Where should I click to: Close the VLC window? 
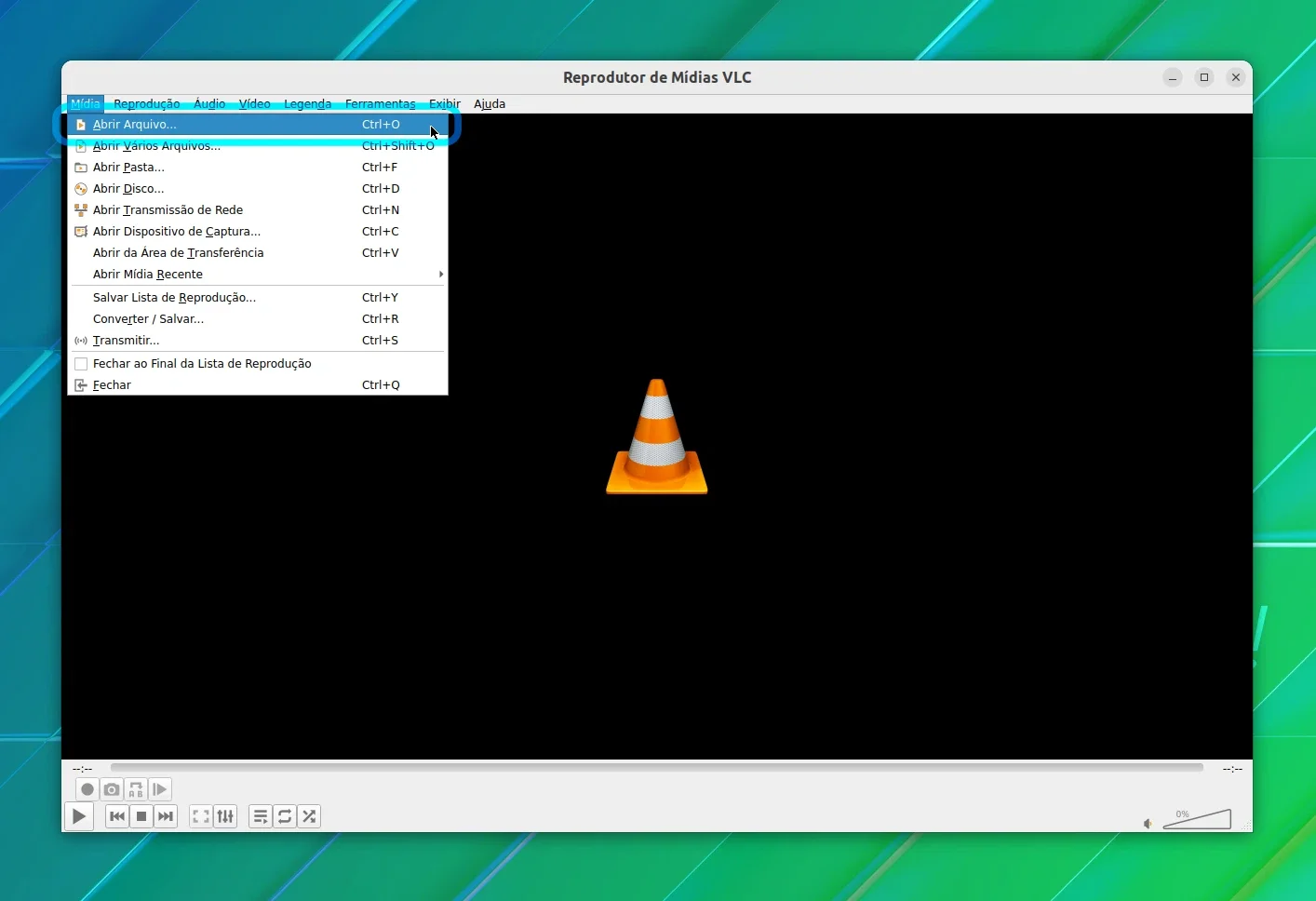coord(1236,77)
